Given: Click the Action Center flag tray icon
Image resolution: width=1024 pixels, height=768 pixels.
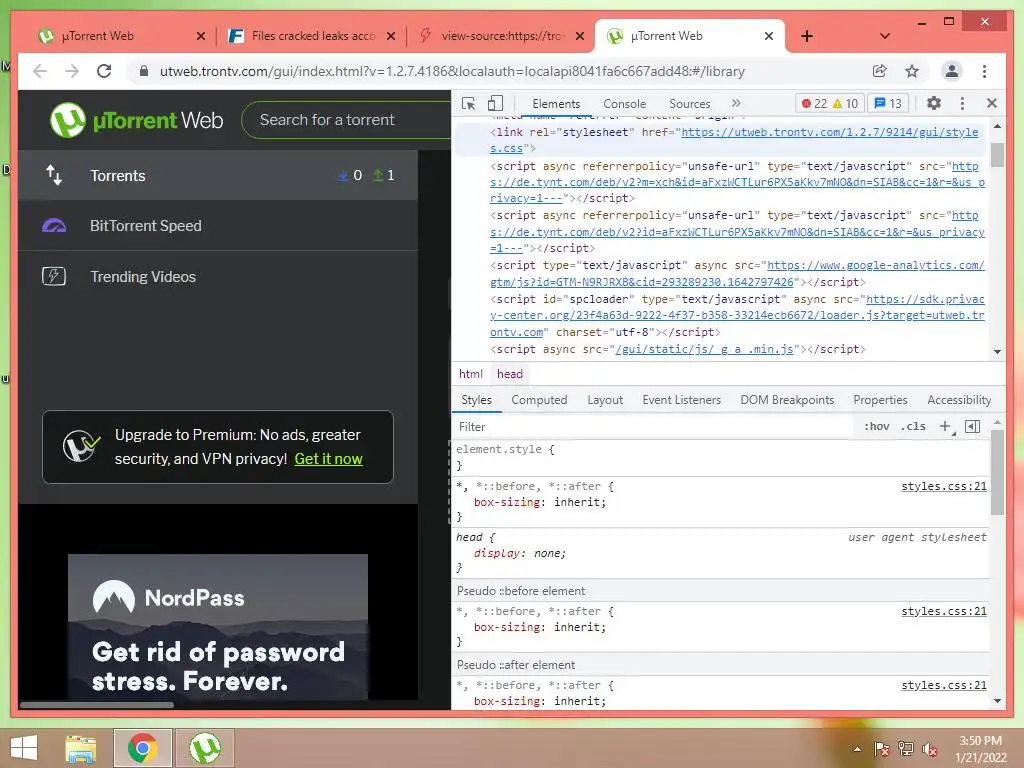Looking at the screenshot, I should click(x=882, y=749).
